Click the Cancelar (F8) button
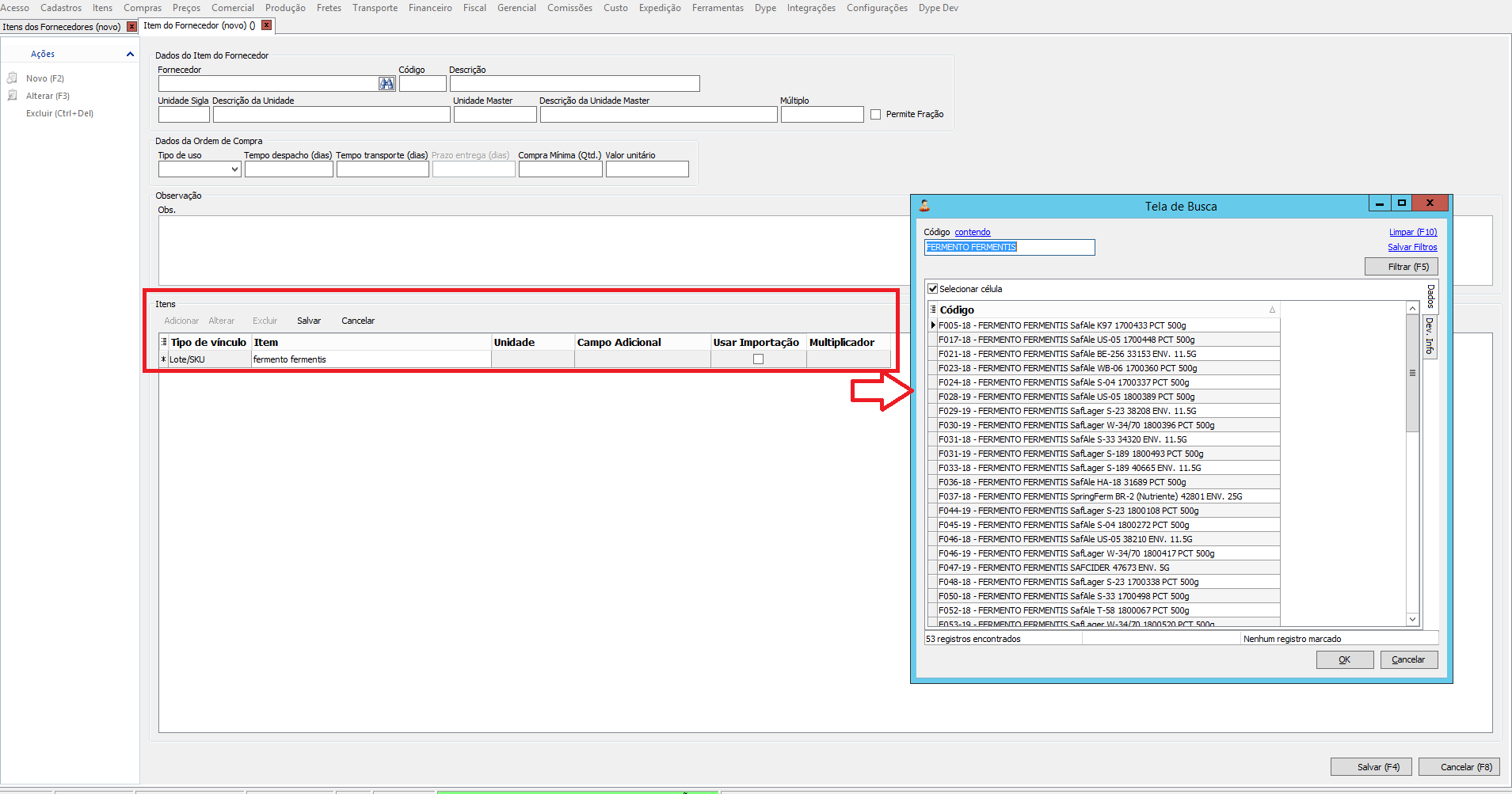Screen dimensions: 1512x794 1459,767
